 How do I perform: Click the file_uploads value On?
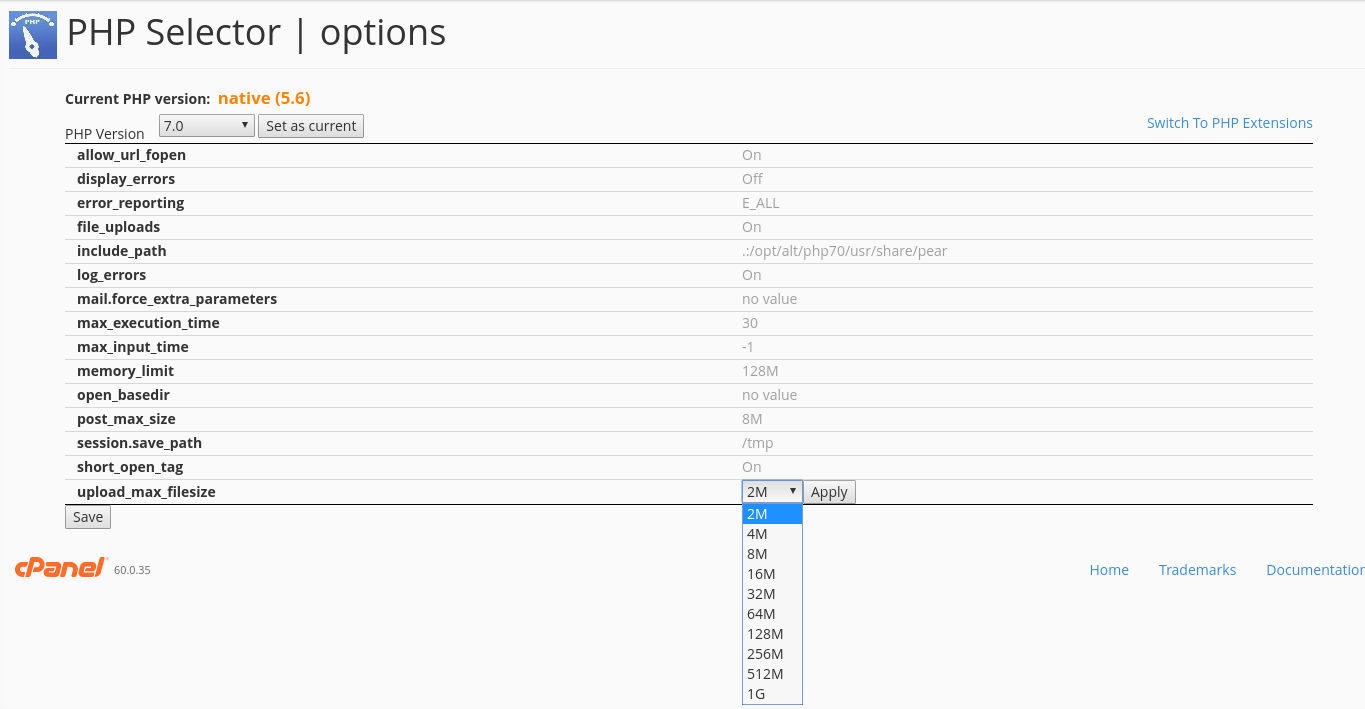(751, 227)
